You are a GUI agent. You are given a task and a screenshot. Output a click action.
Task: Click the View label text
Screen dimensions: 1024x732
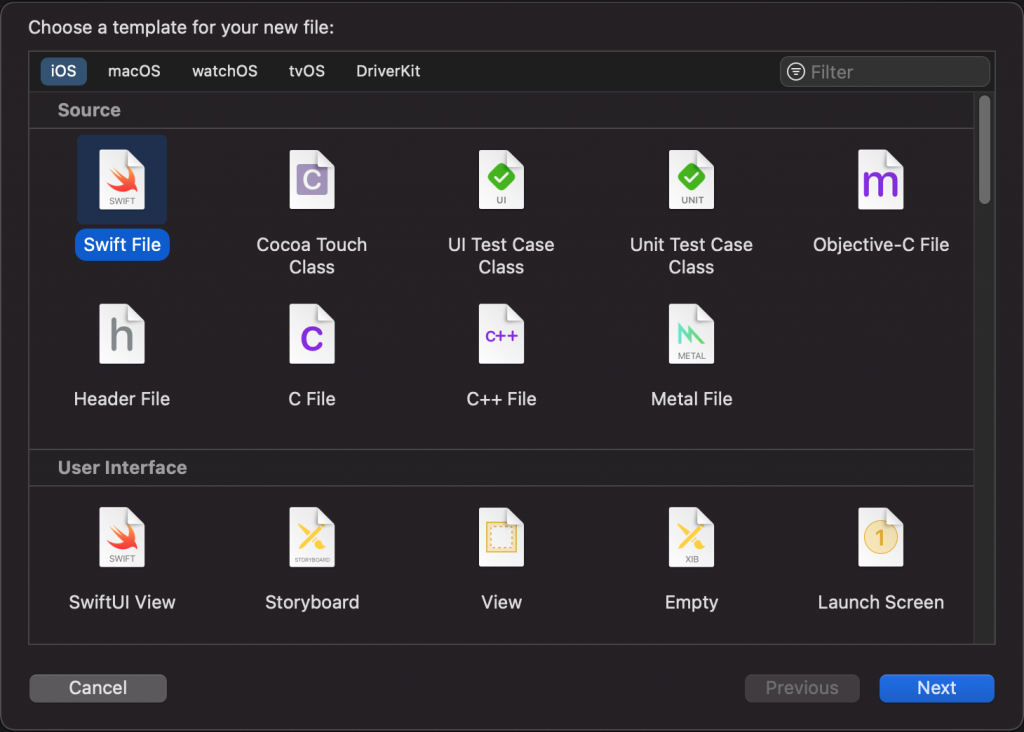point(501,601)
